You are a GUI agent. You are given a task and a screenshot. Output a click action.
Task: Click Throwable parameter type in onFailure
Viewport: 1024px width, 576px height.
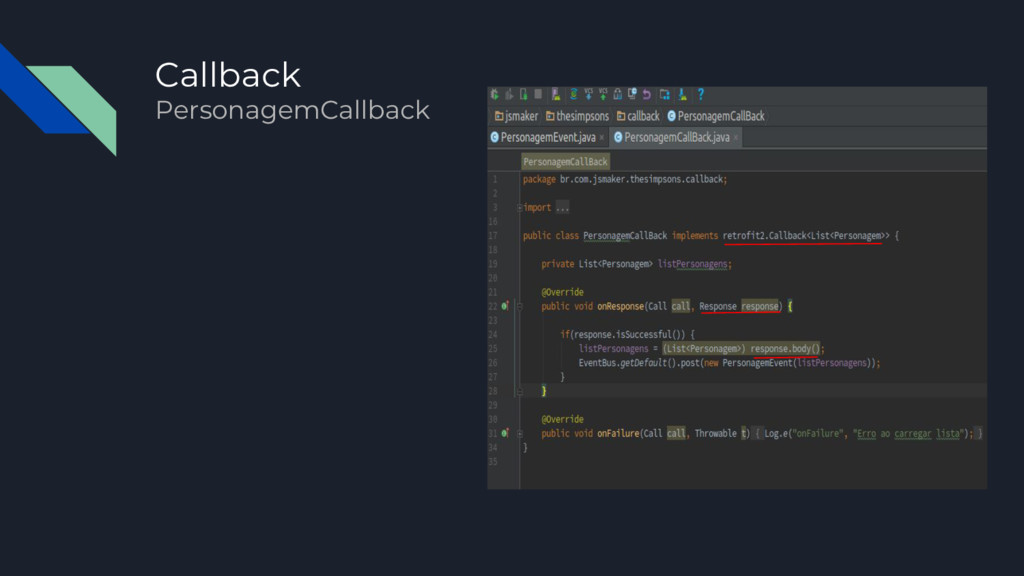(715, 434)
